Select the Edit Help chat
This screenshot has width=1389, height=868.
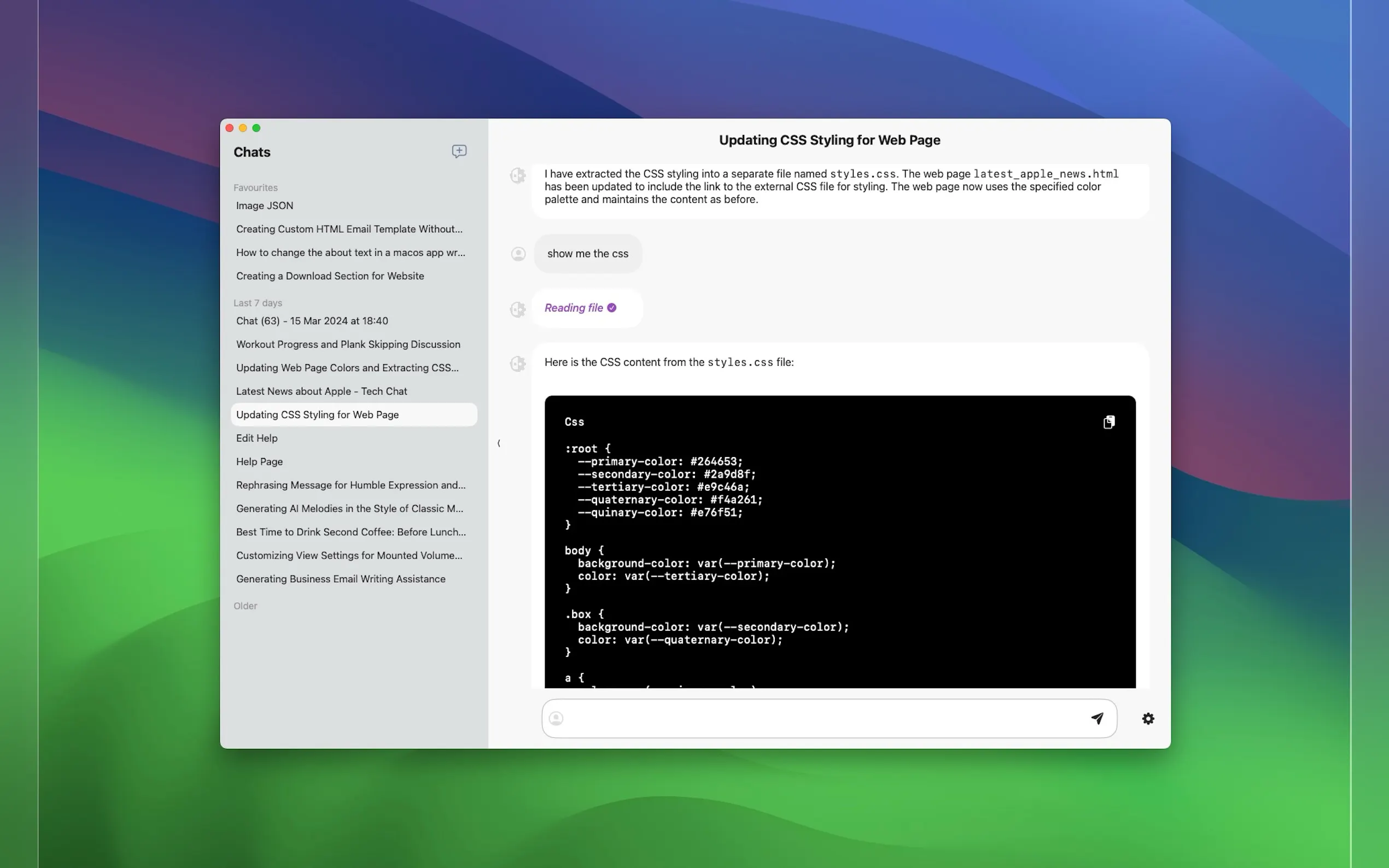[x=256, y=438]
